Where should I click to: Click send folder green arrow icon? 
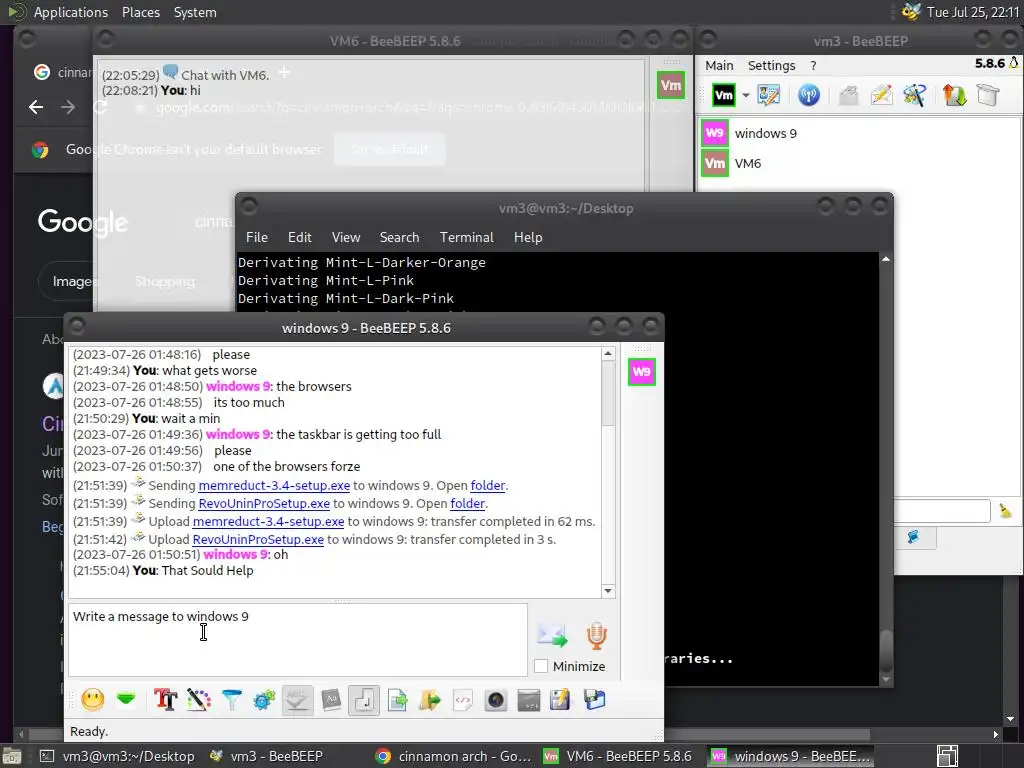tap(430, 700)
